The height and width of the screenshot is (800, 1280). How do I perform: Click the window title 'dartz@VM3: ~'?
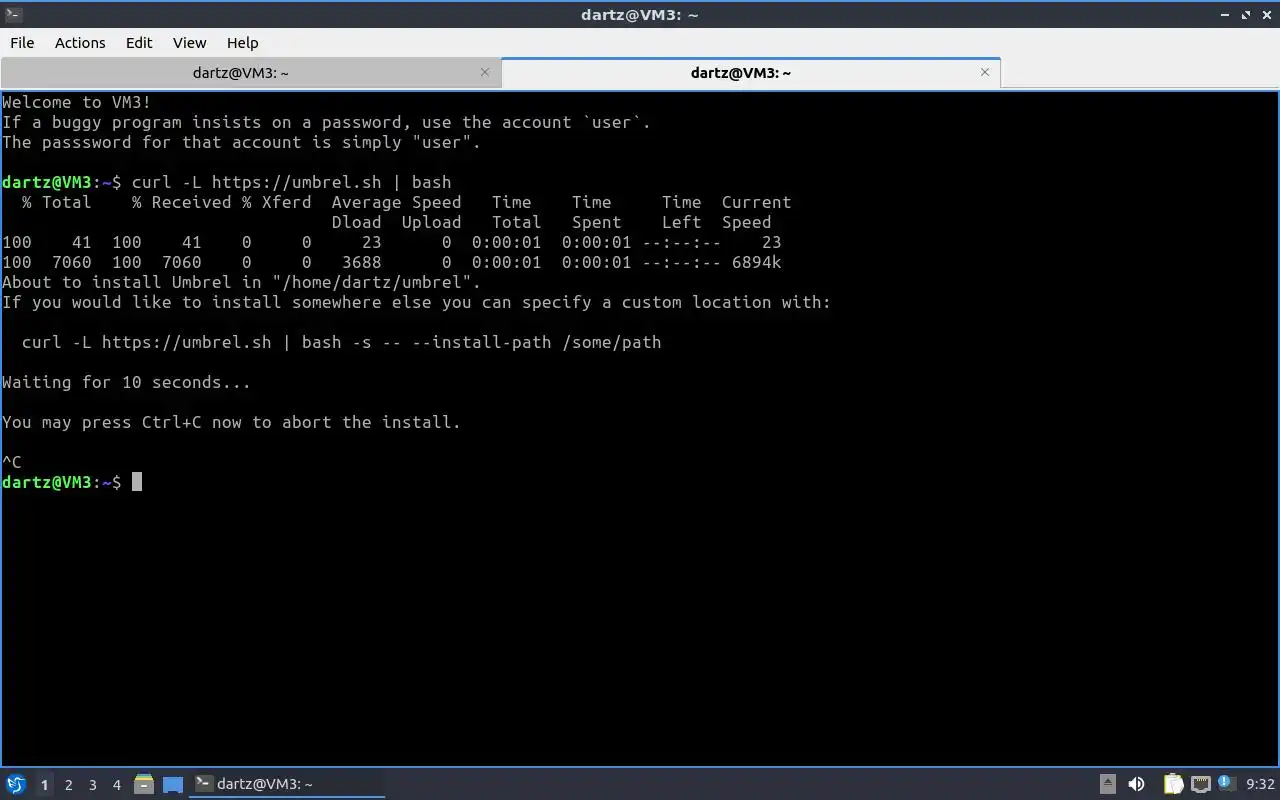pyautogui.click(x=640, y=15)
